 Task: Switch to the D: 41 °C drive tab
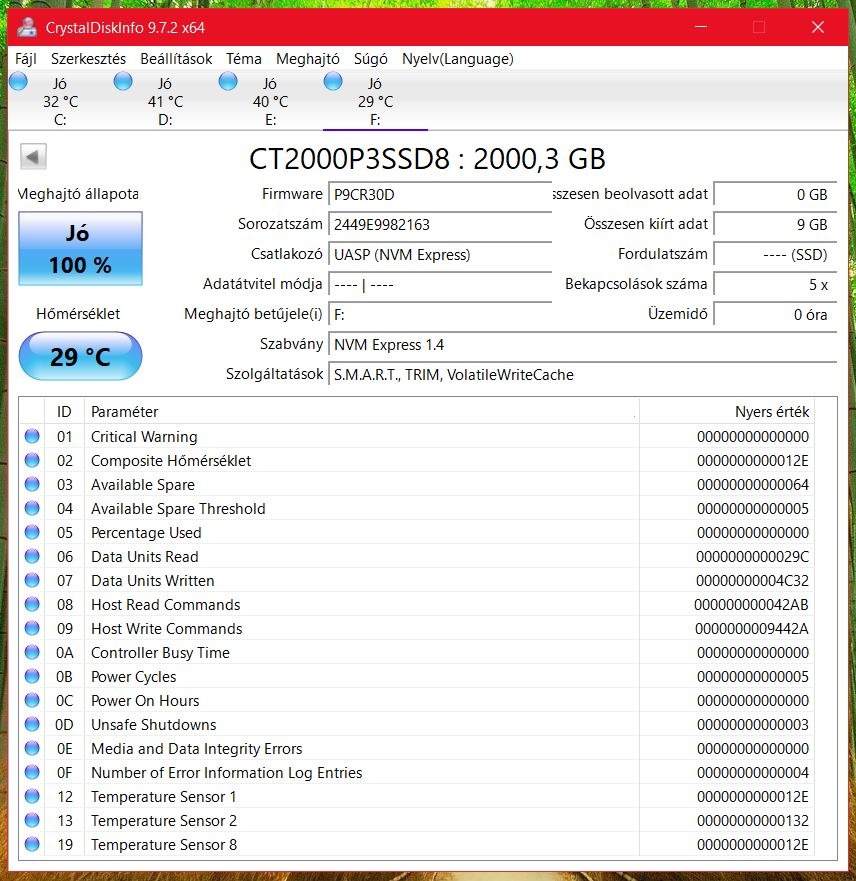tap(165, 101)
